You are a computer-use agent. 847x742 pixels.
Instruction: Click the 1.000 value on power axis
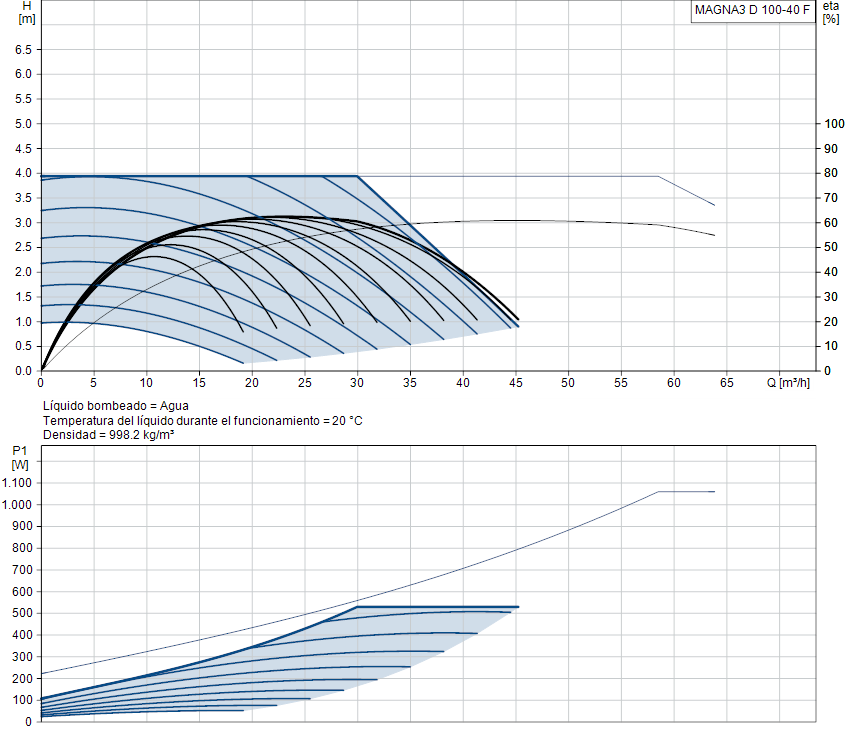(17, 504)
